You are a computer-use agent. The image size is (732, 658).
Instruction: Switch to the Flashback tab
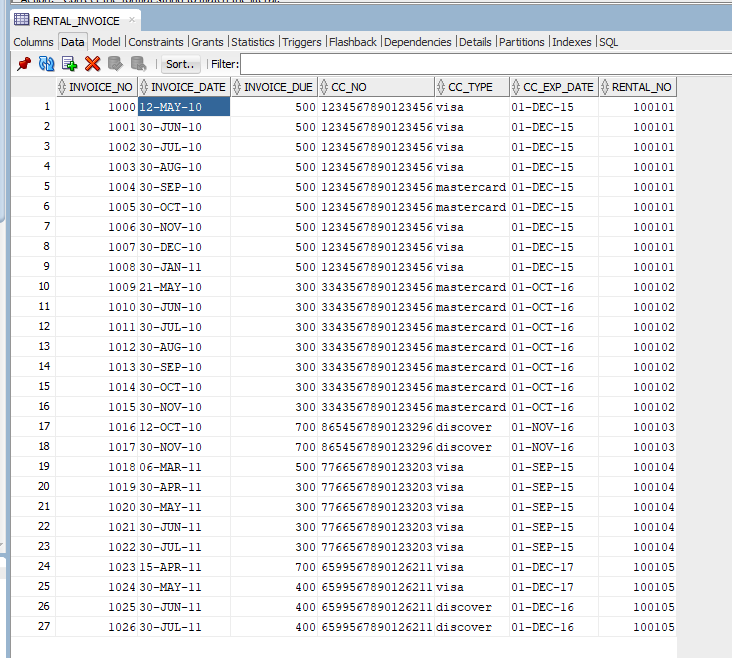tap(352, 42)
